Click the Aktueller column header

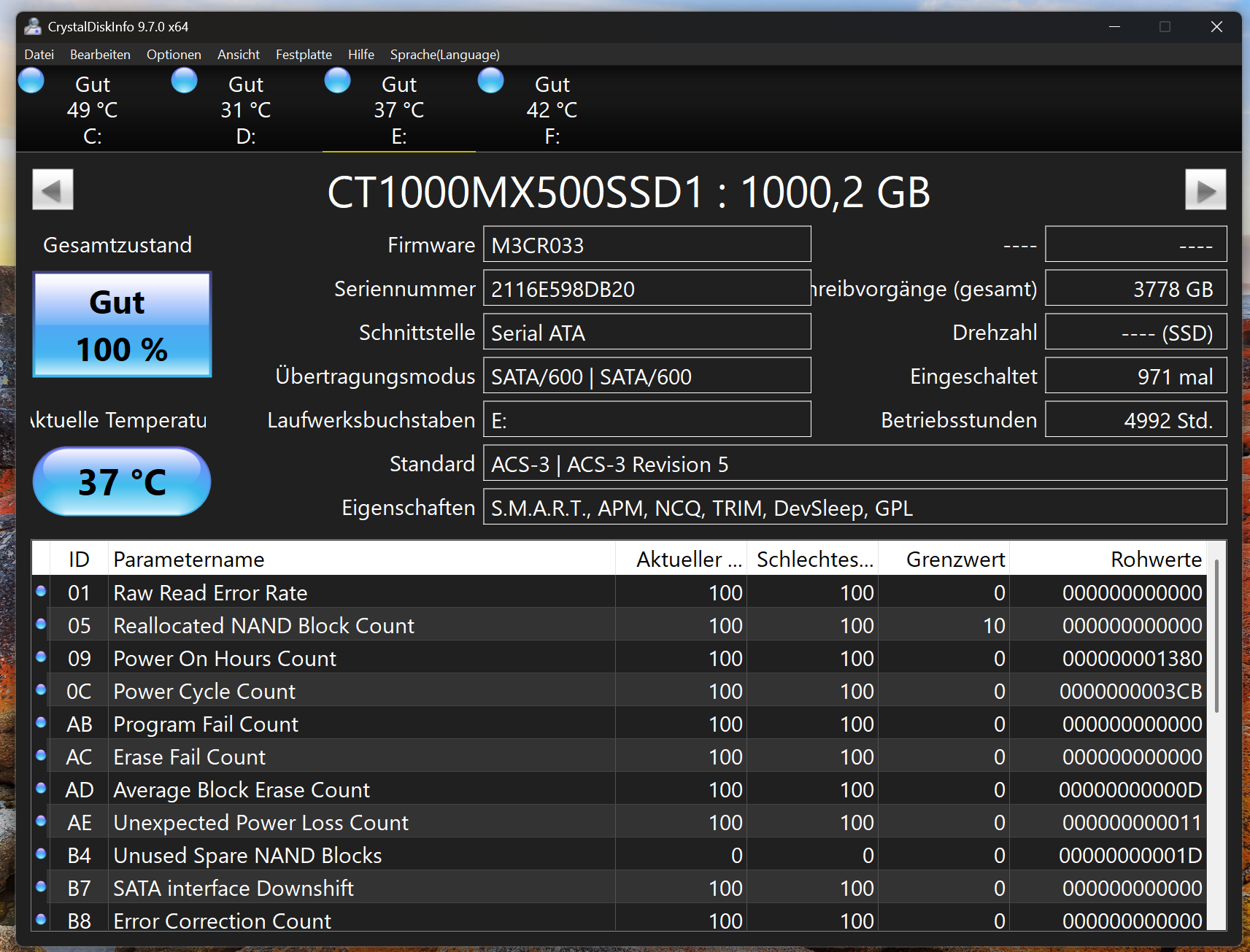point(682,559)
